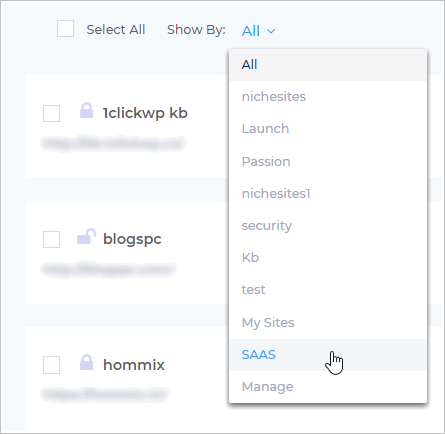This screenshot has width=445, height=434.
Task: Click the lock icon beside 1clickwp kb
Action: 86,110
